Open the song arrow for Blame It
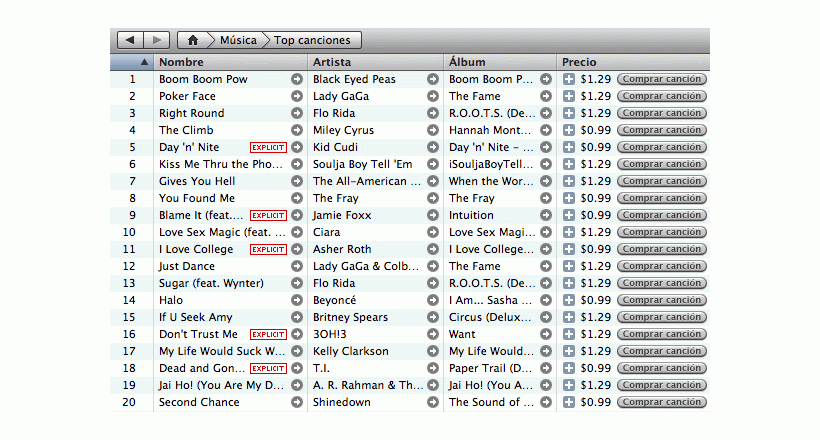The width and height of the screenshot is (820, 440). pyautogui.click(x=297, y=215)
